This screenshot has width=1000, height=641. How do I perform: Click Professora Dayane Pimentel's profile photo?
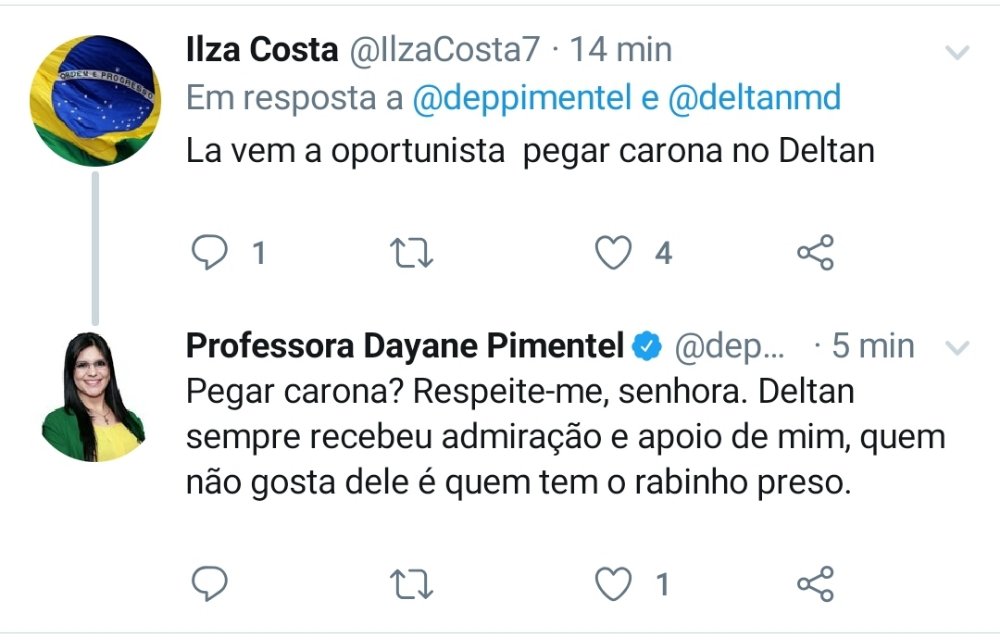(x=94, y=397)
